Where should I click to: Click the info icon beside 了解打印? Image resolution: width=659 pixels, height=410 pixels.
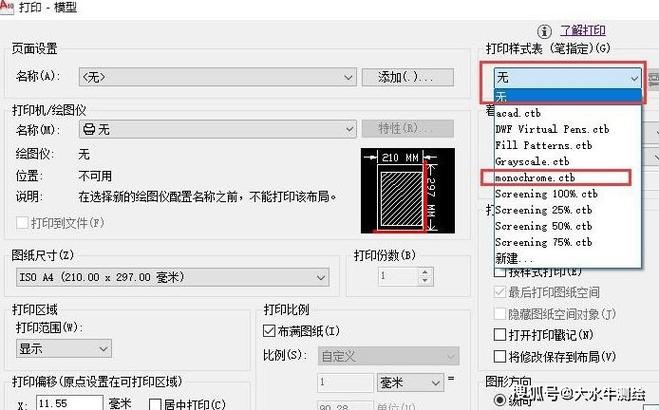pyautogui.click(x=545, y=31)
